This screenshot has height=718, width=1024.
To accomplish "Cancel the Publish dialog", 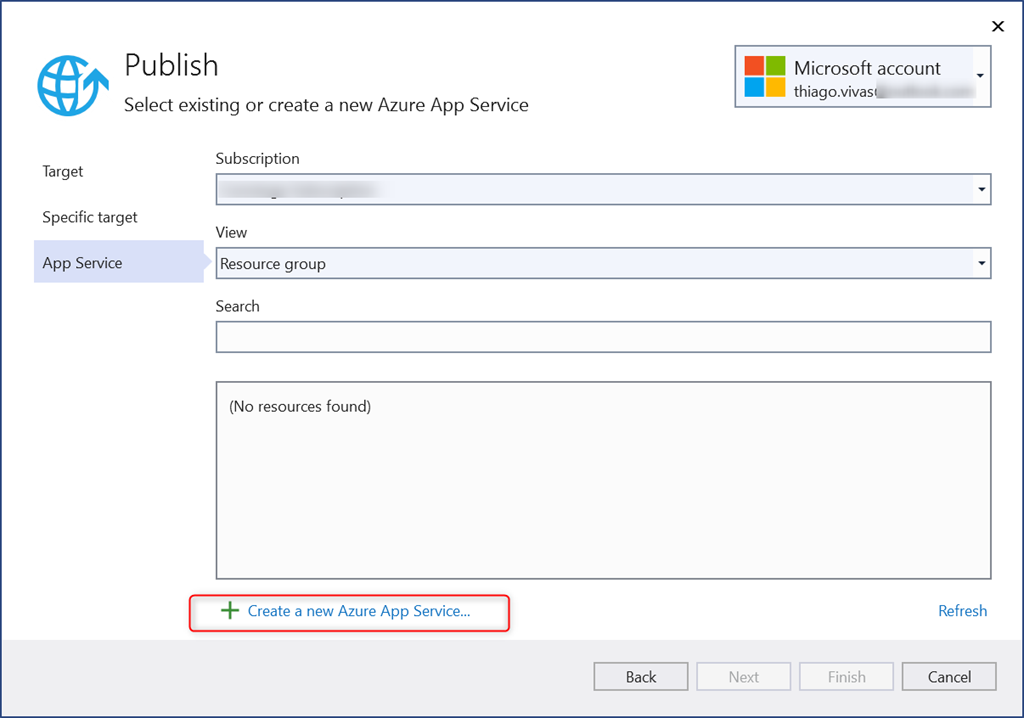I will [950, 677].
